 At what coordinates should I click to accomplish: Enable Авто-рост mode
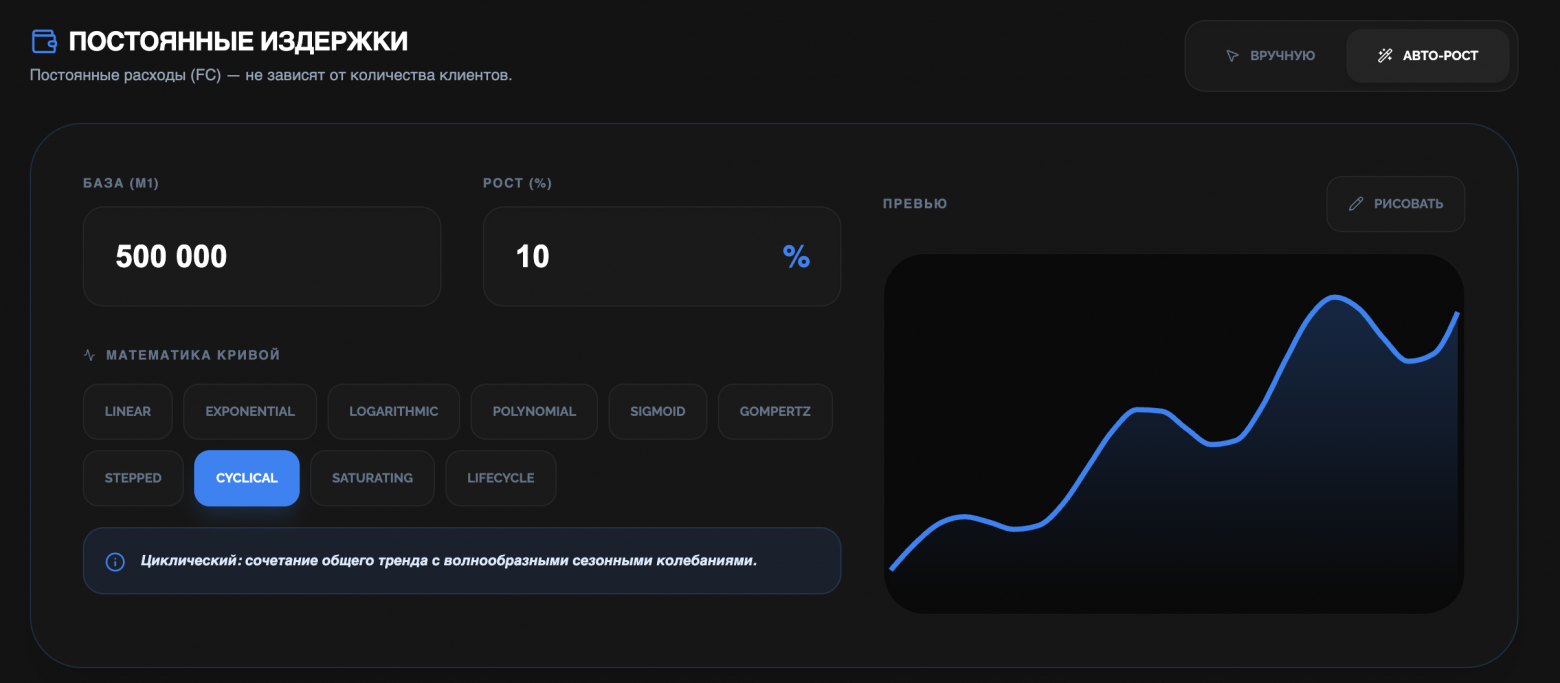1427,56
